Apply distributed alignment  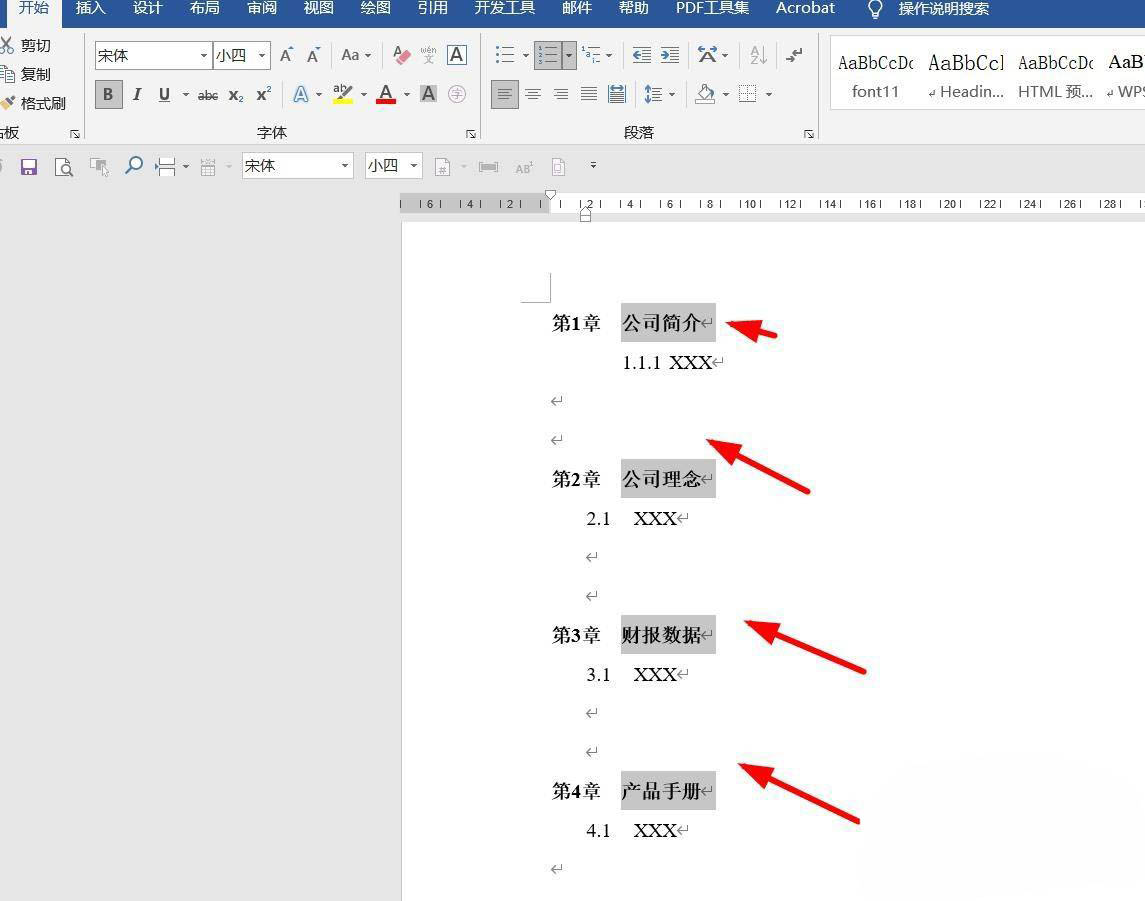click(617, 94)
